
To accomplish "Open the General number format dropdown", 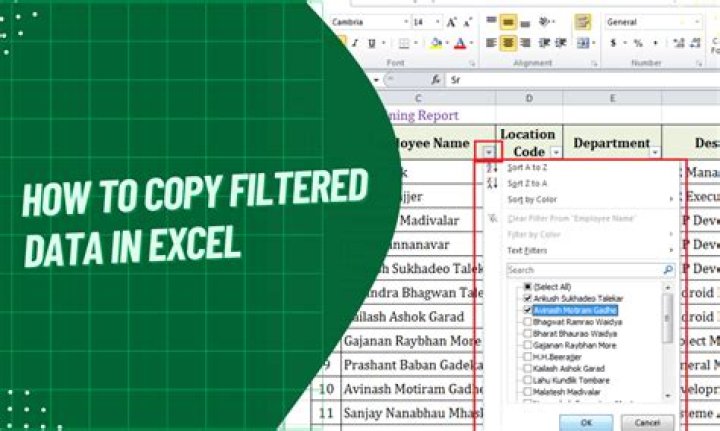I will click(697, 22).
